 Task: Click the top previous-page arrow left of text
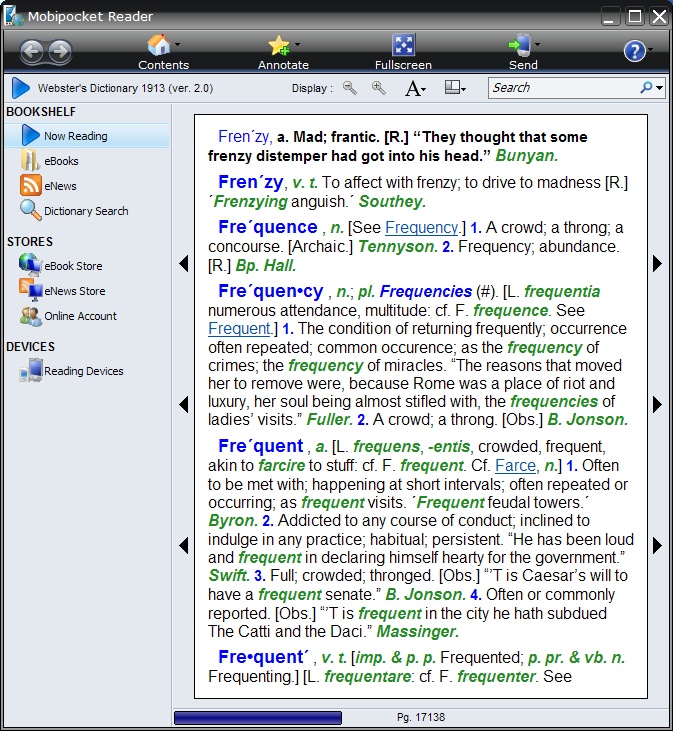tap(184, 264)
